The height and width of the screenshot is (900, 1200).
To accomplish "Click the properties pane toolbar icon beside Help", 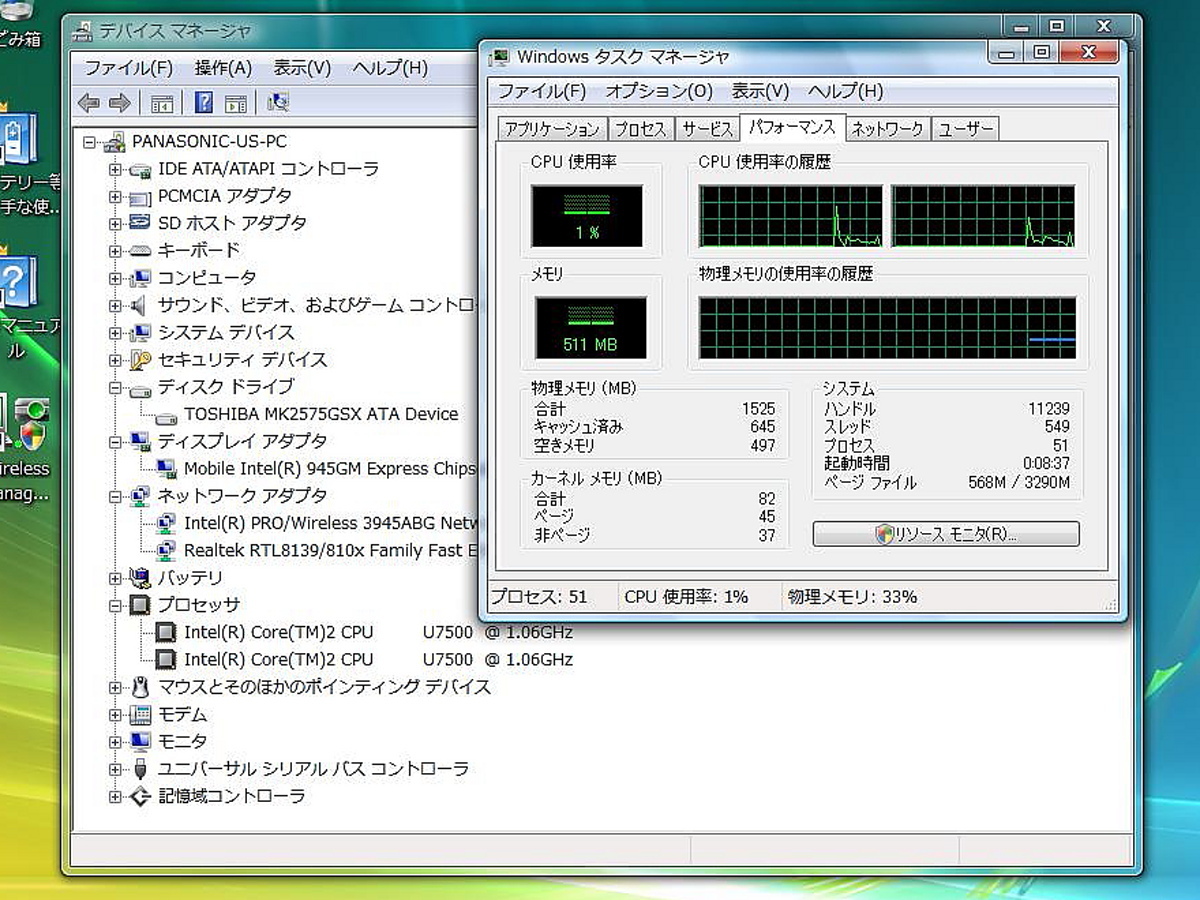I will coord(236,103).
